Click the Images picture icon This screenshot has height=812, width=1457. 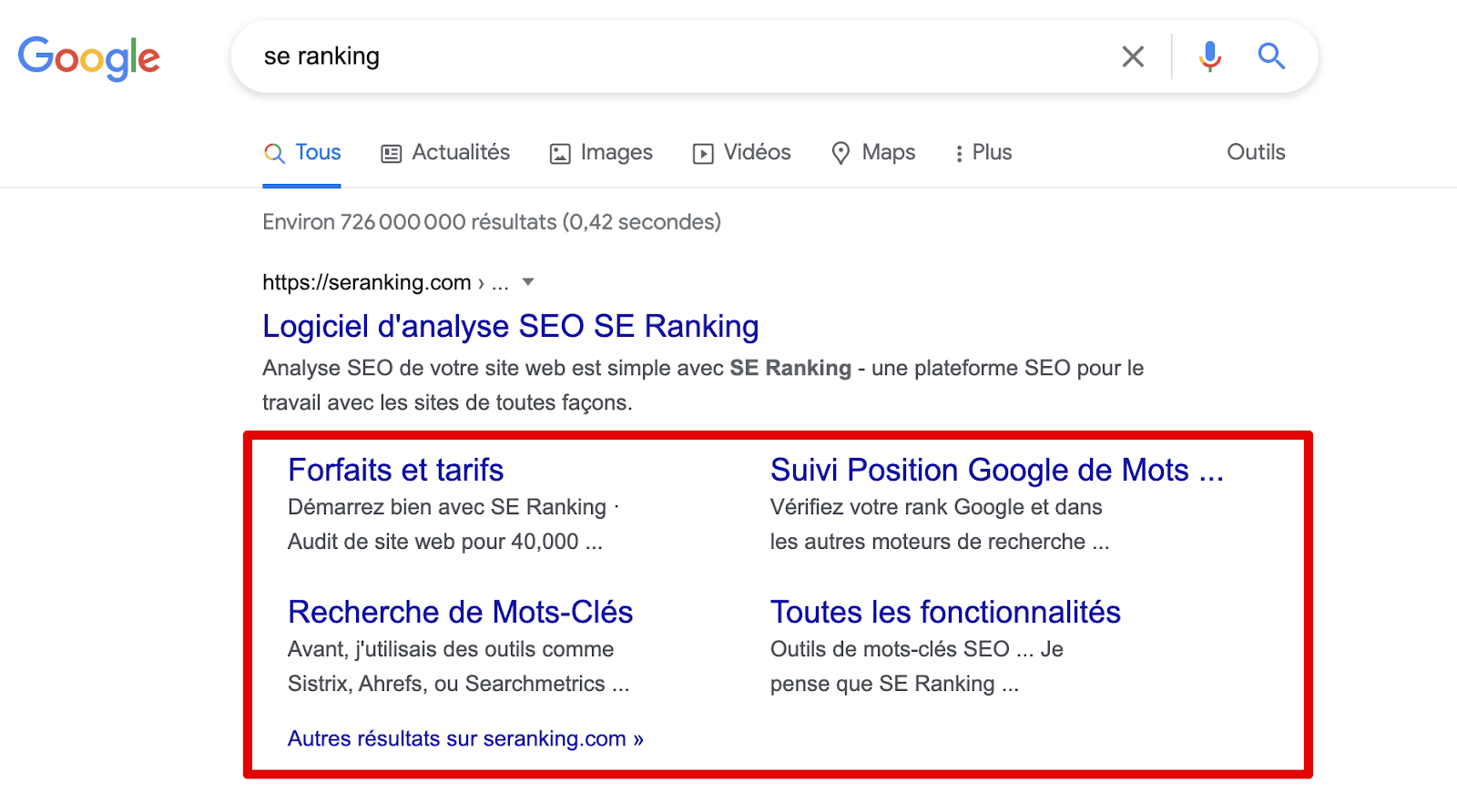click(x=560, y=154)
